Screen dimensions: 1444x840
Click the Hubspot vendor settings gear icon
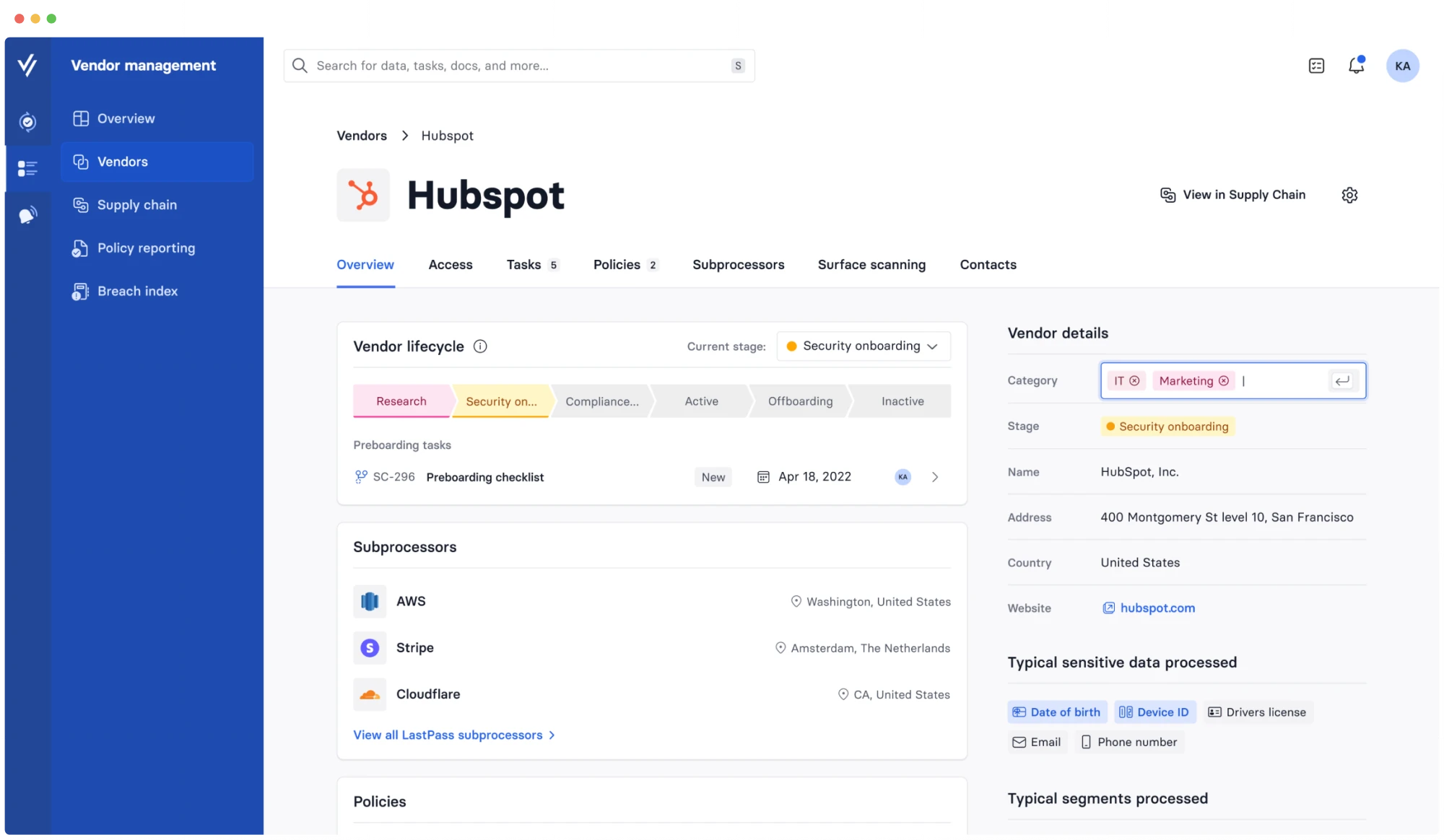[1349, 195]
